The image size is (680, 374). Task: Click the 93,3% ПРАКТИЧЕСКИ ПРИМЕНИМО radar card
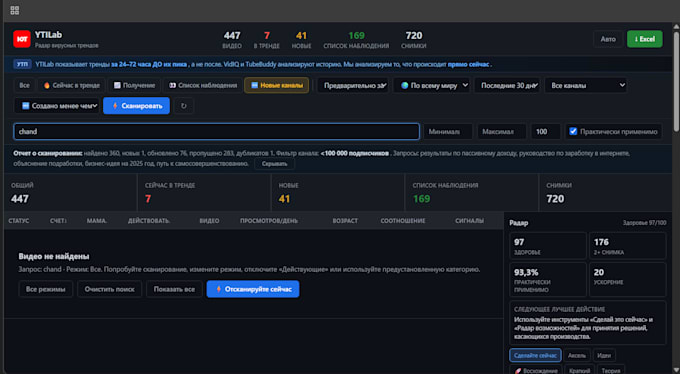pyautogui.click(x=548, y=279)
